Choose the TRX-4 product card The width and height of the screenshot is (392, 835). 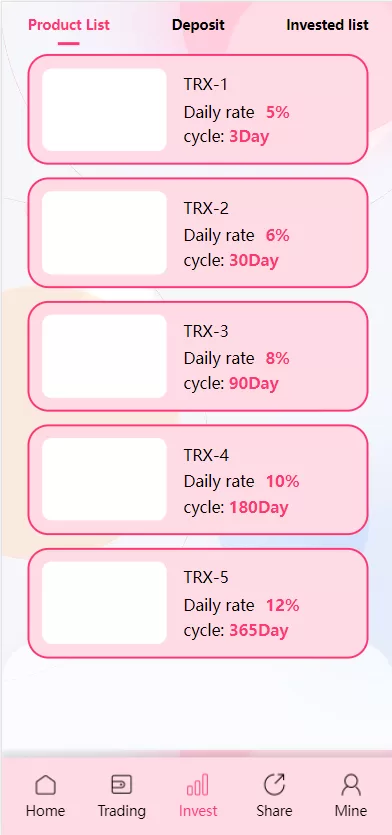198,479
